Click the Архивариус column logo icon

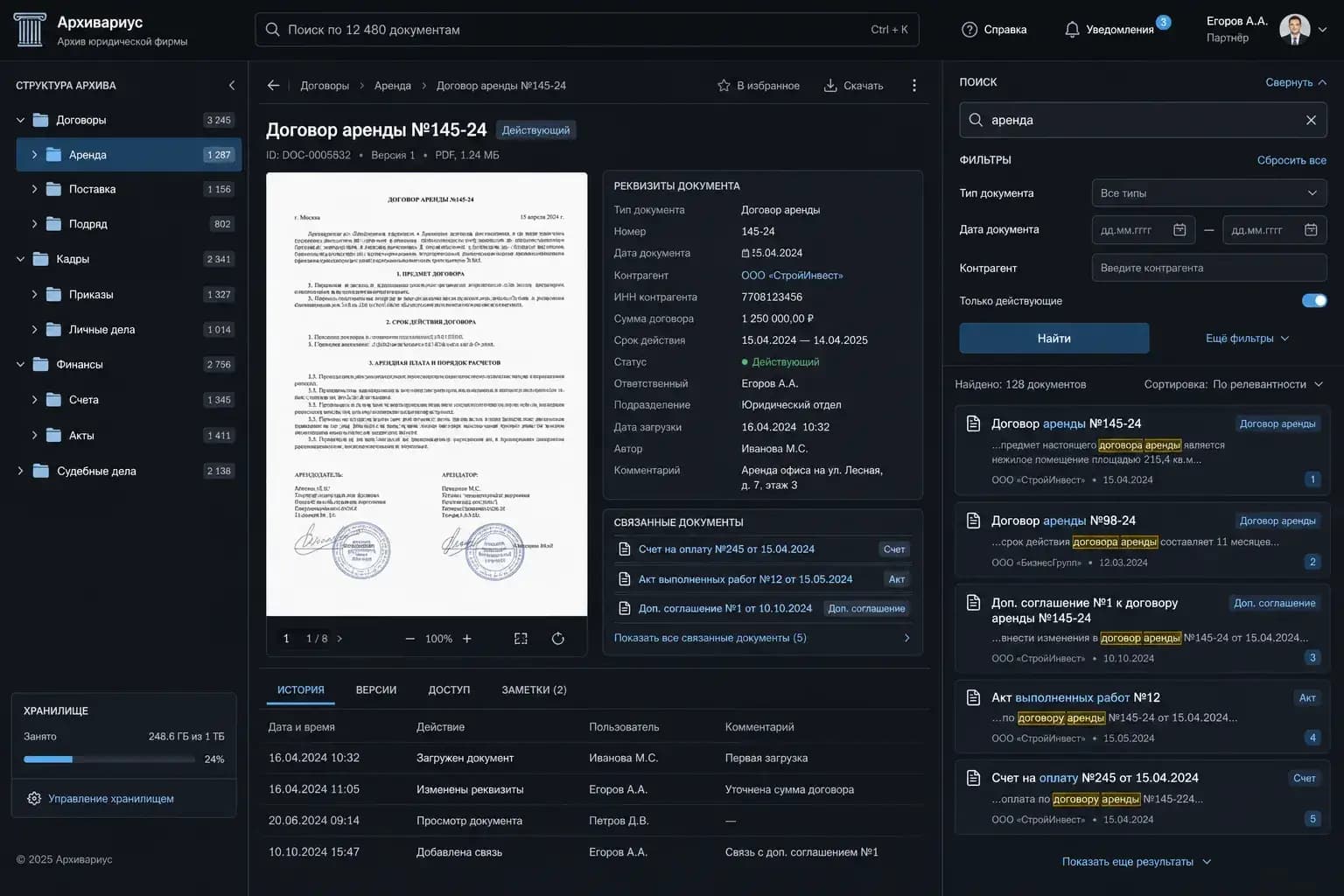pyautogui.click(x=29, y=30)
